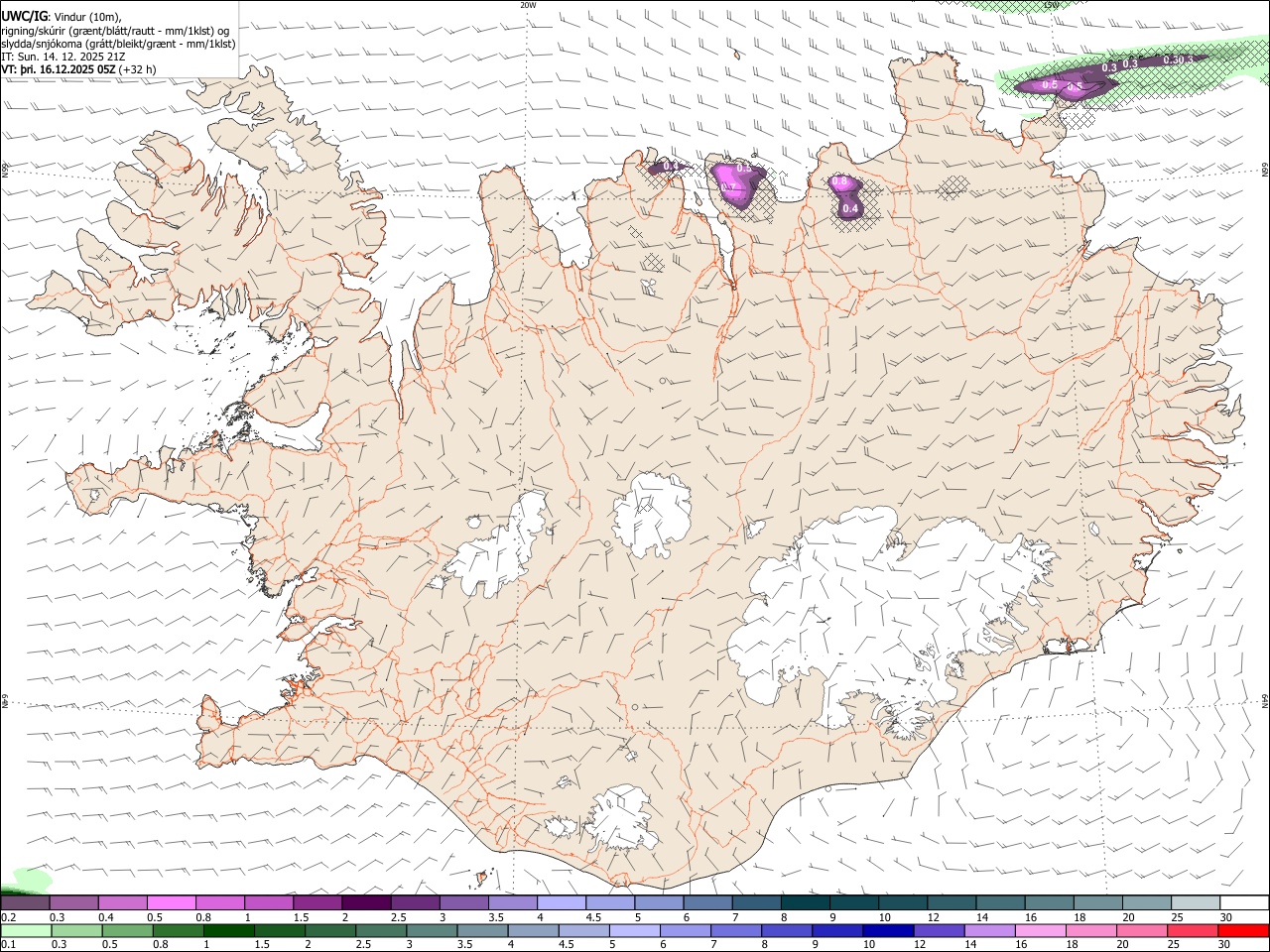This screenshot has height=952, width=1270.
Task: Select light grey upper swatch between 25 and 30
Action: point(1197,903)
